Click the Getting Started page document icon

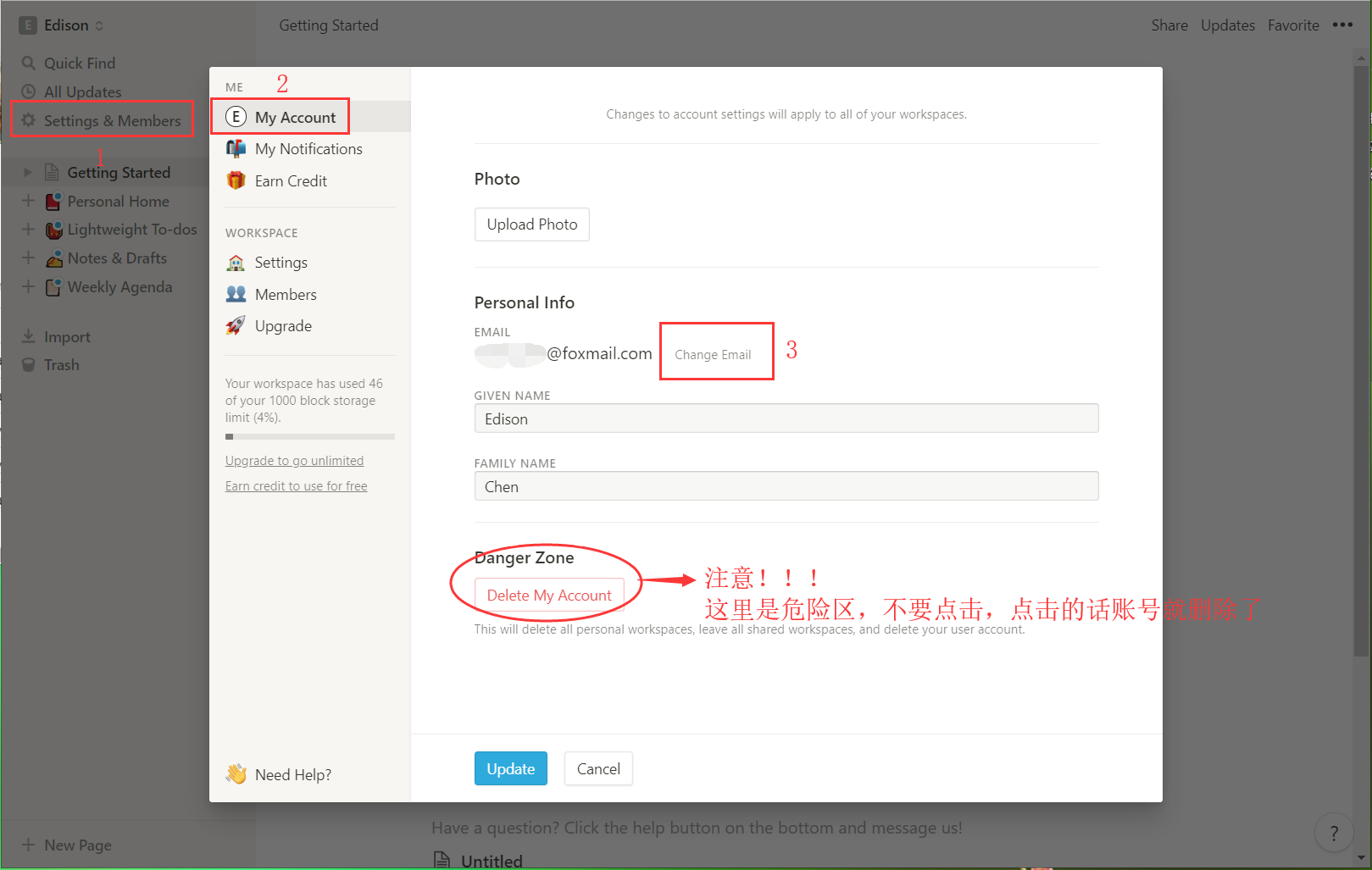point(53,172)
